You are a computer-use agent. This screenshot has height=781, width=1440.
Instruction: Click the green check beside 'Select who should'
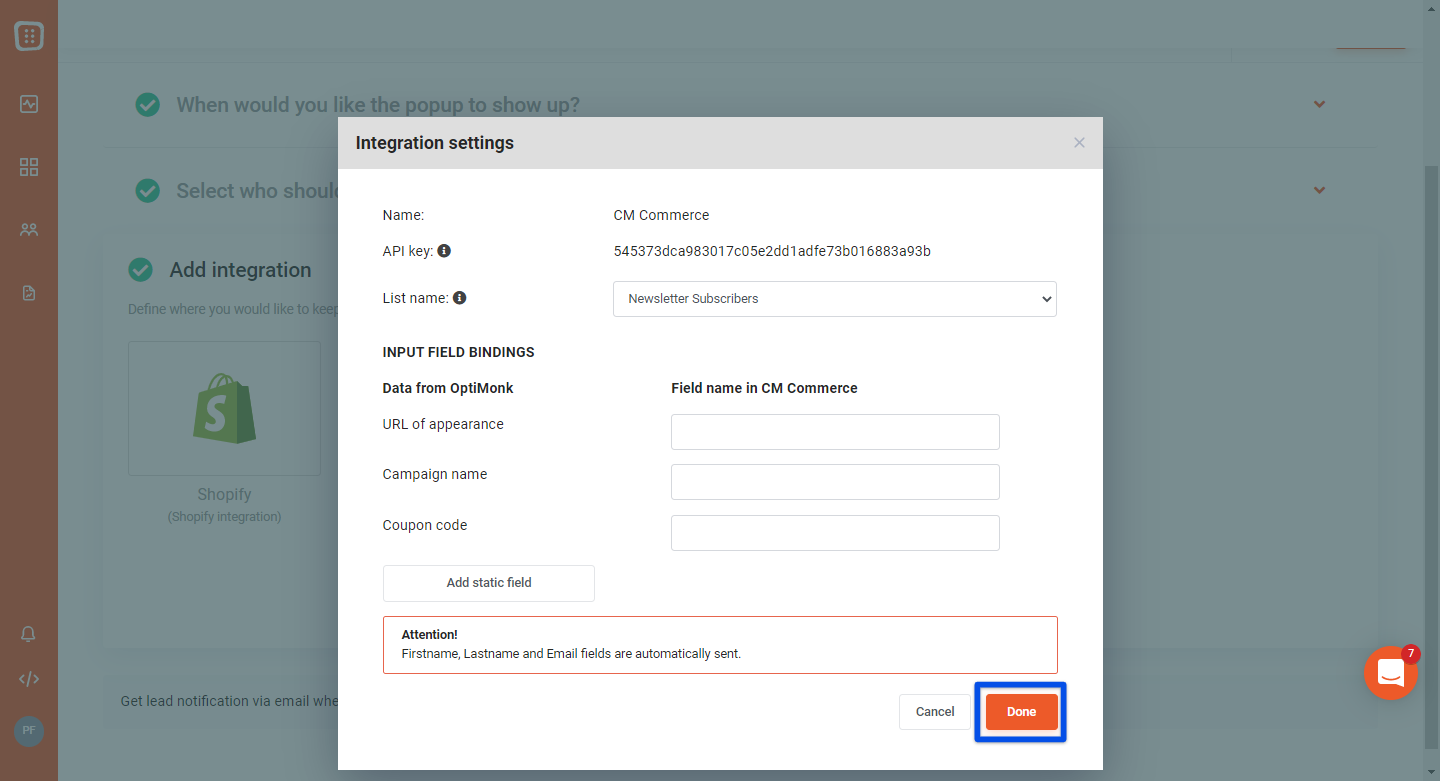(148, 190)
